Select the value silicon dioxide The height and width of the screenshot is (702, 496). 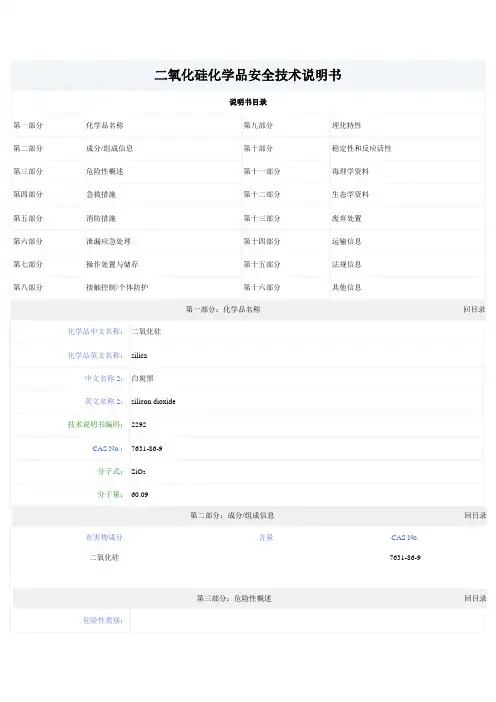point(153,402)
